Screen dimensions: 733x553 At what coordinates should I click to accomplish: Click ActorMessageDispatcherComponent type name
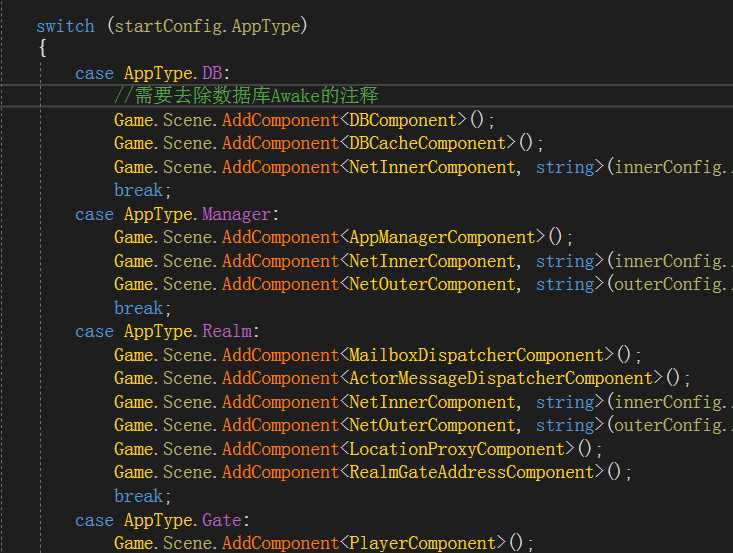pyautogui.click(x=501, y=378)
